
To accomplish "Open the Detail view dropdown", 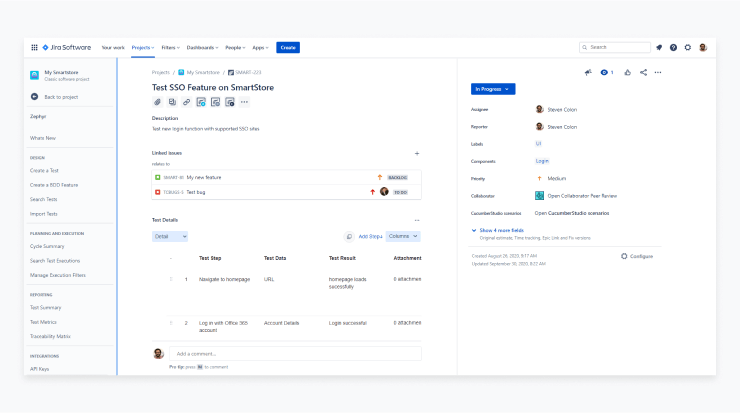I will (x=170, y=236).
